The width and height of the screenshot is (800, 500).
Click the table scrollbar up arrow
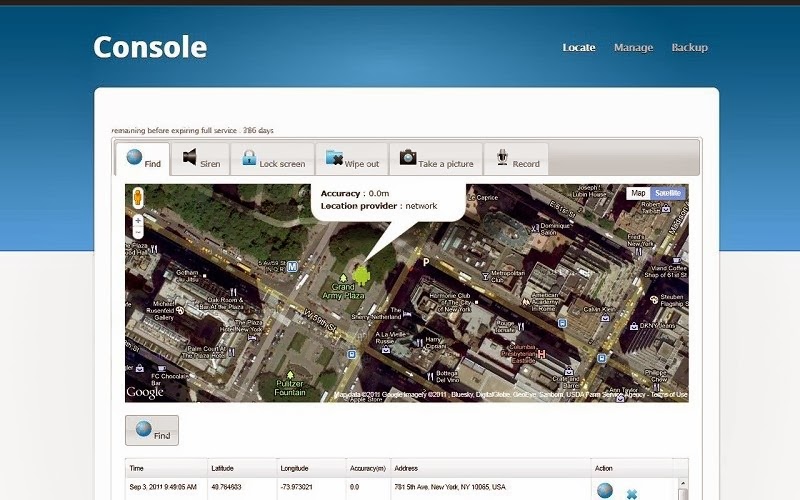[683, 483]
